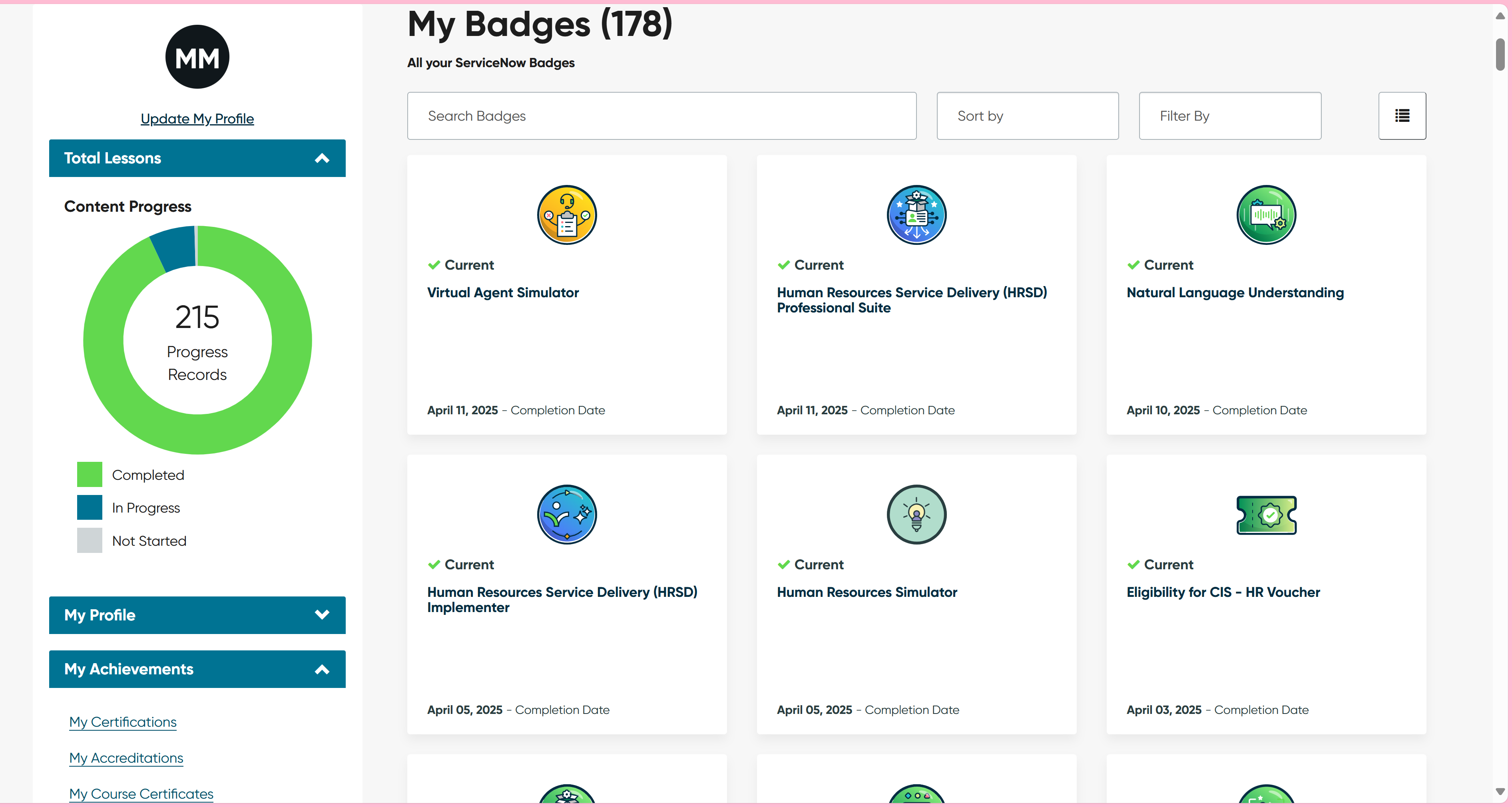The height and width of the screenshot is (807, 1512).
Task: Open My Certifications link
Action: click(123, 722)
